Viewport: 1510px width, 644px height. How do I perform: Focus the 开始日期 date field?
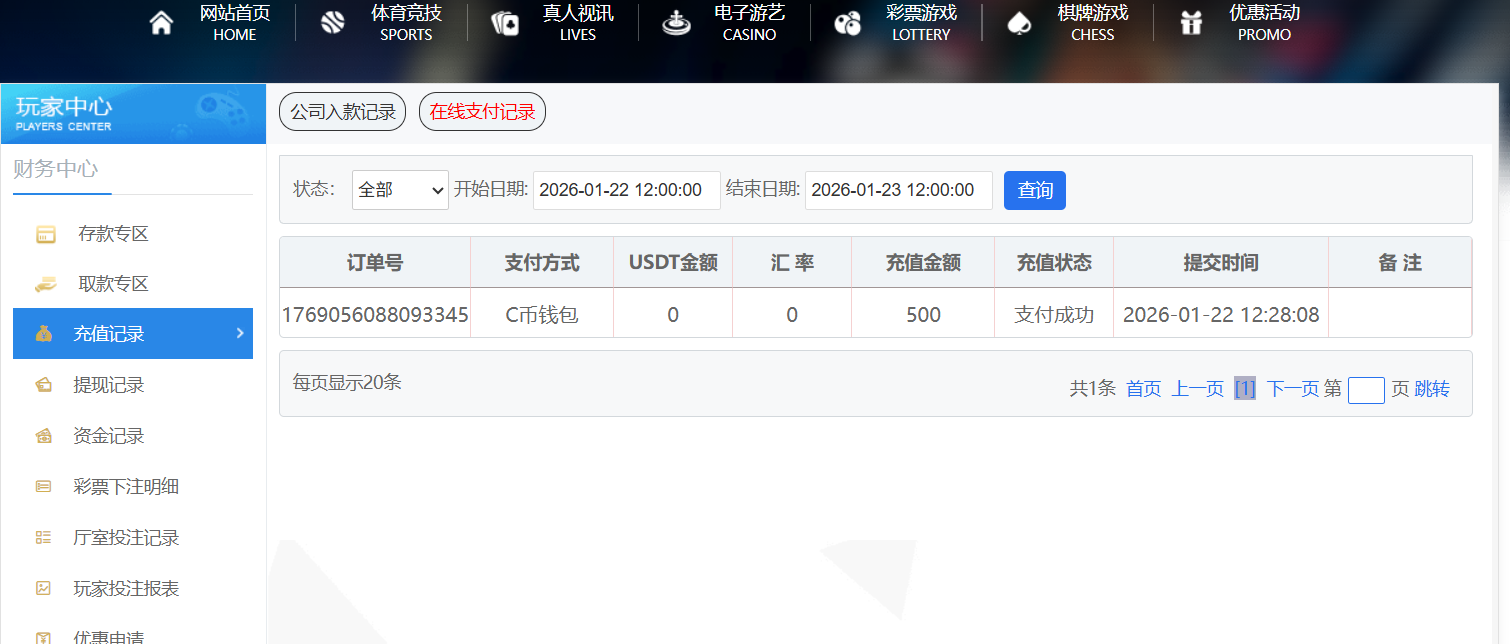(x=626, y=190)
